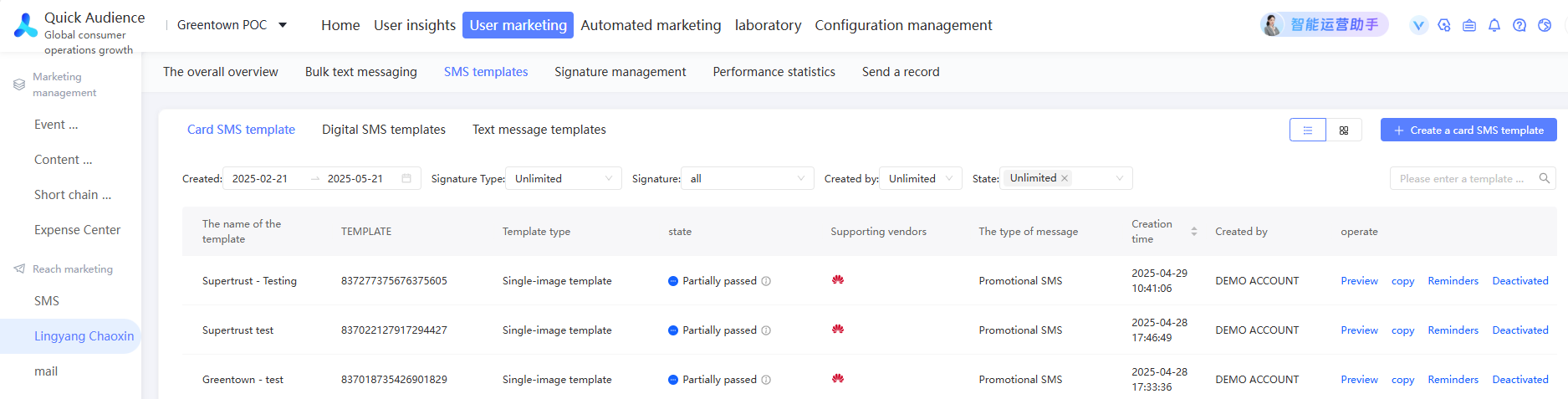Sort table by Creation time
The width and height of the screenshot is (1568, 399).
(x=1194, y=231)
